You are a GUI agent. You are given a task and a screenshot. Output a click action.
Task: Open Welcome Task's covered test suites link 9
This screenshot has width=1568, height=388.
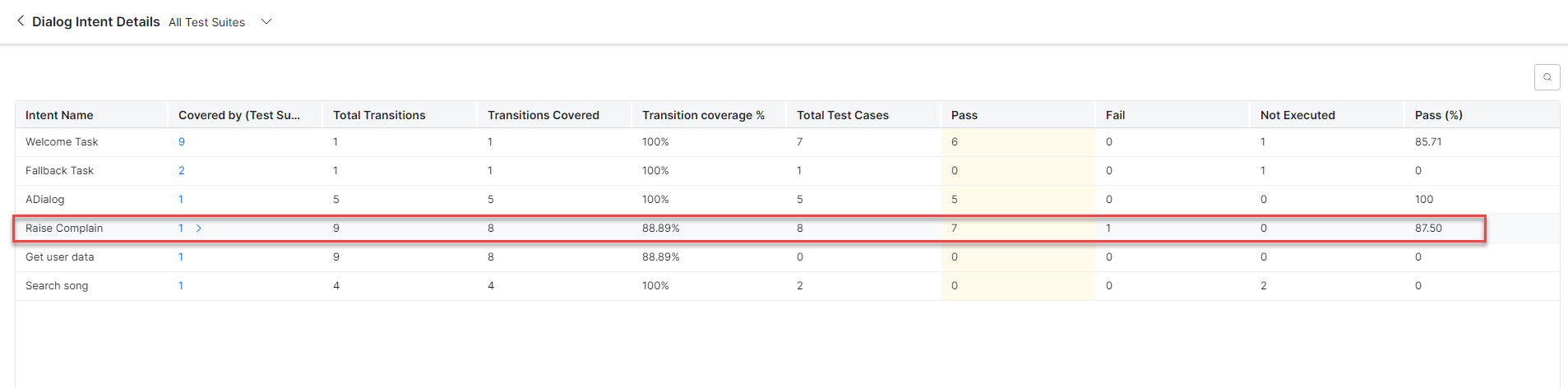182,142
